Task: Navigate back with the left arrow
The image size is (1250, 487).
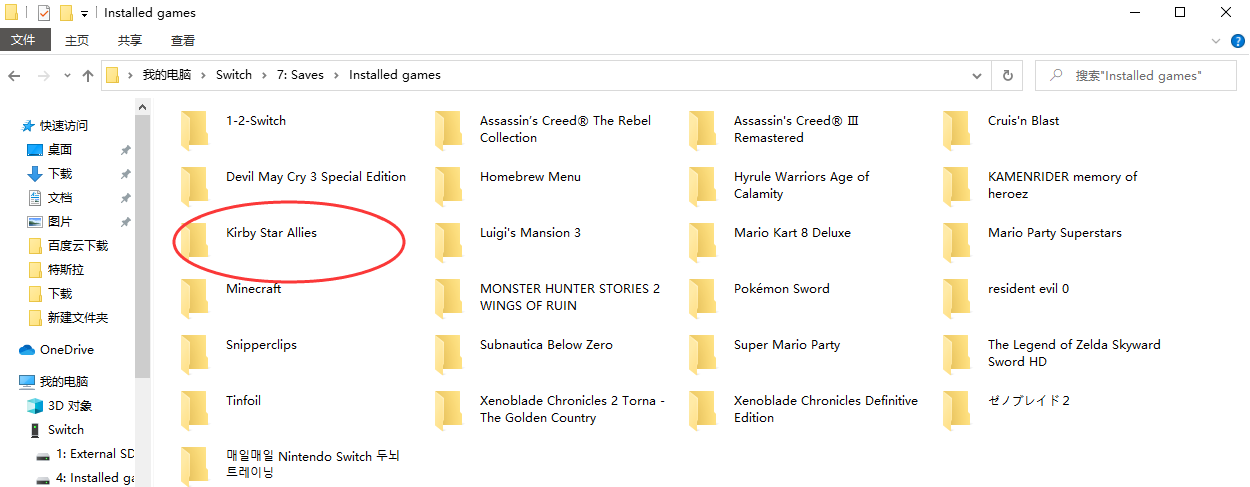Action: click(14, 75)
